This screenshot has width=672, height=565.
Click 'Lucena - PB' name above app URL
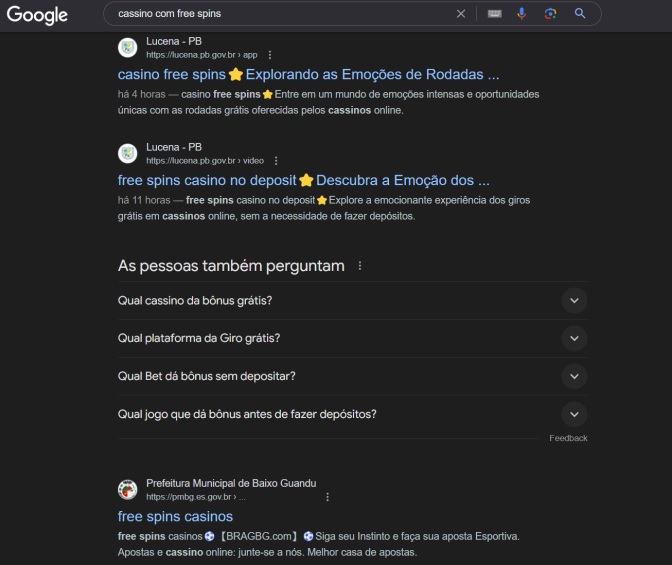[174, 42]
